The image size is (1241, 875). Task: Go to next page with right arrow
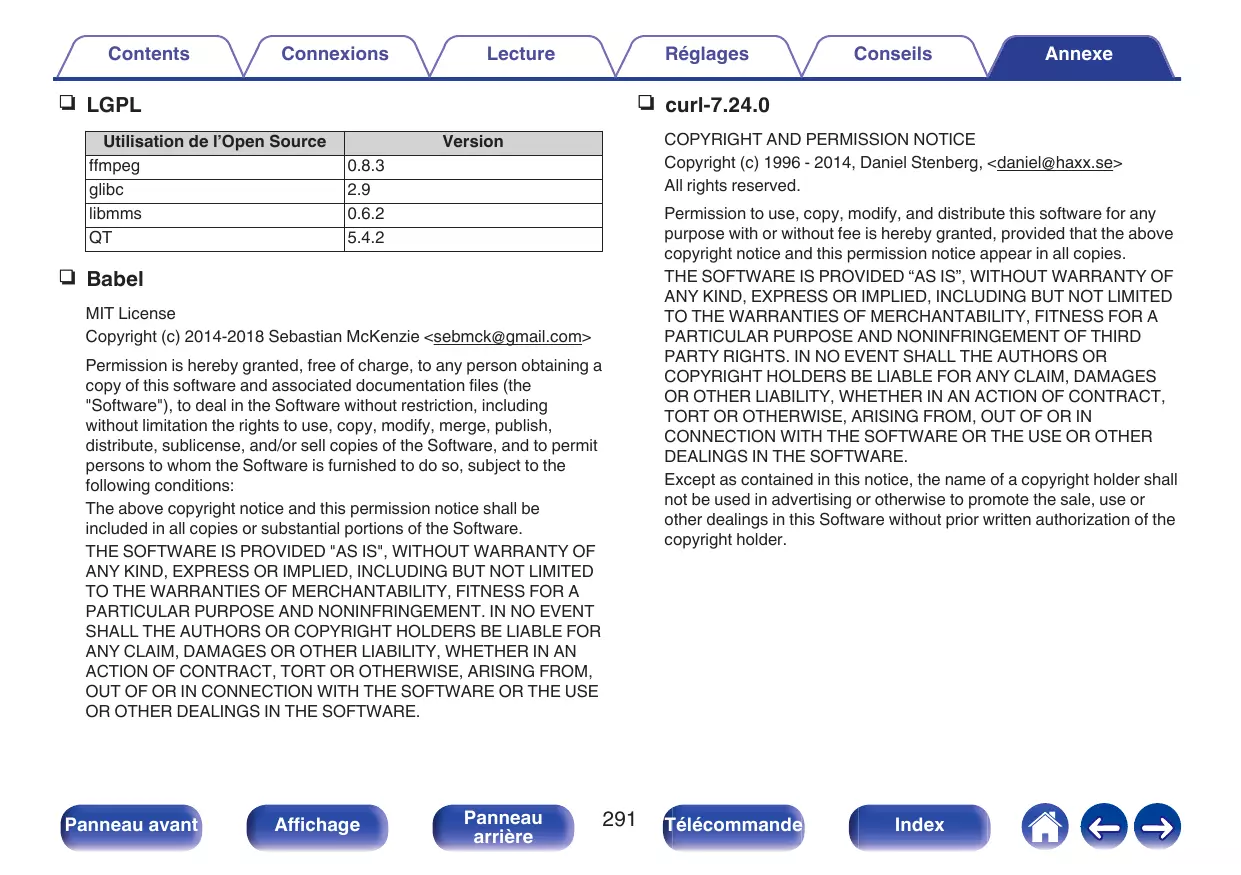(1158, 826)
